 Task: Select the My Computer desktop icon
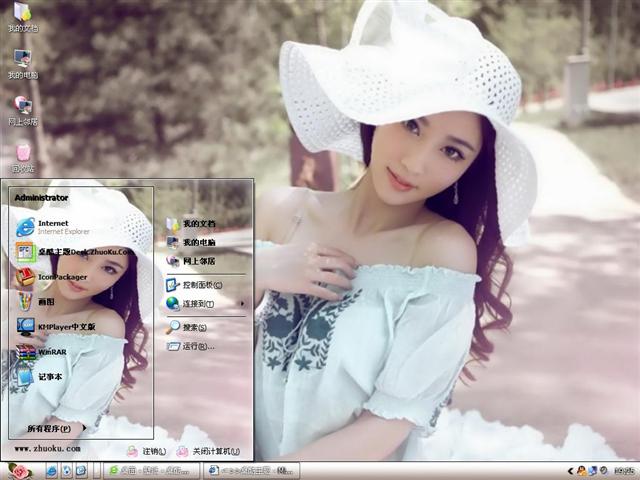point(22,64)
